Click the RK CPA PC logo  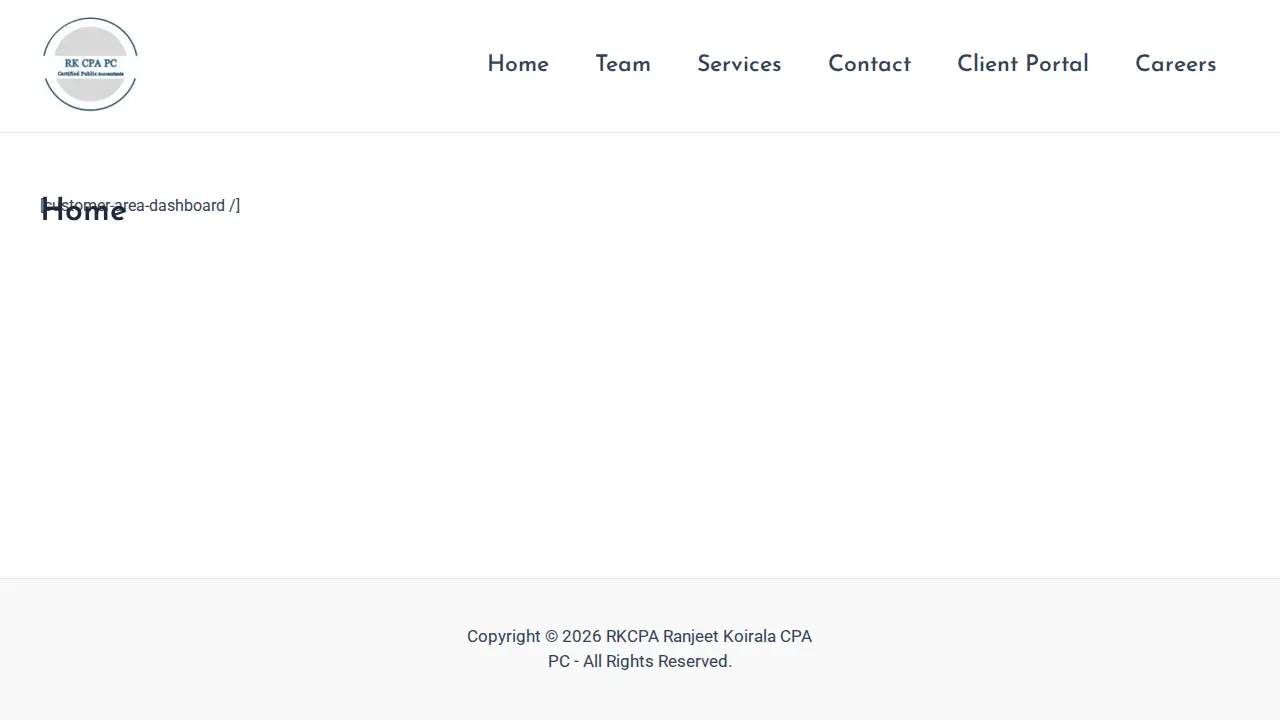point(90,64)
